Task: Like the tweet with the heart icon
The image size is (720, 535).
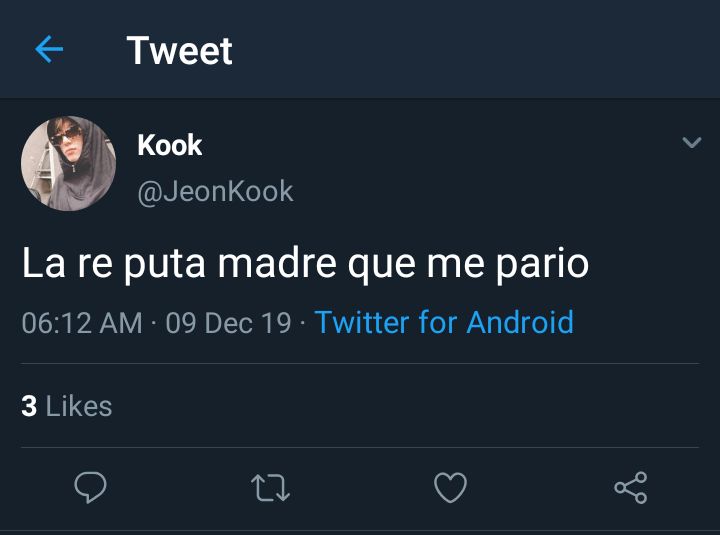Action: click(x=450, y=487)
